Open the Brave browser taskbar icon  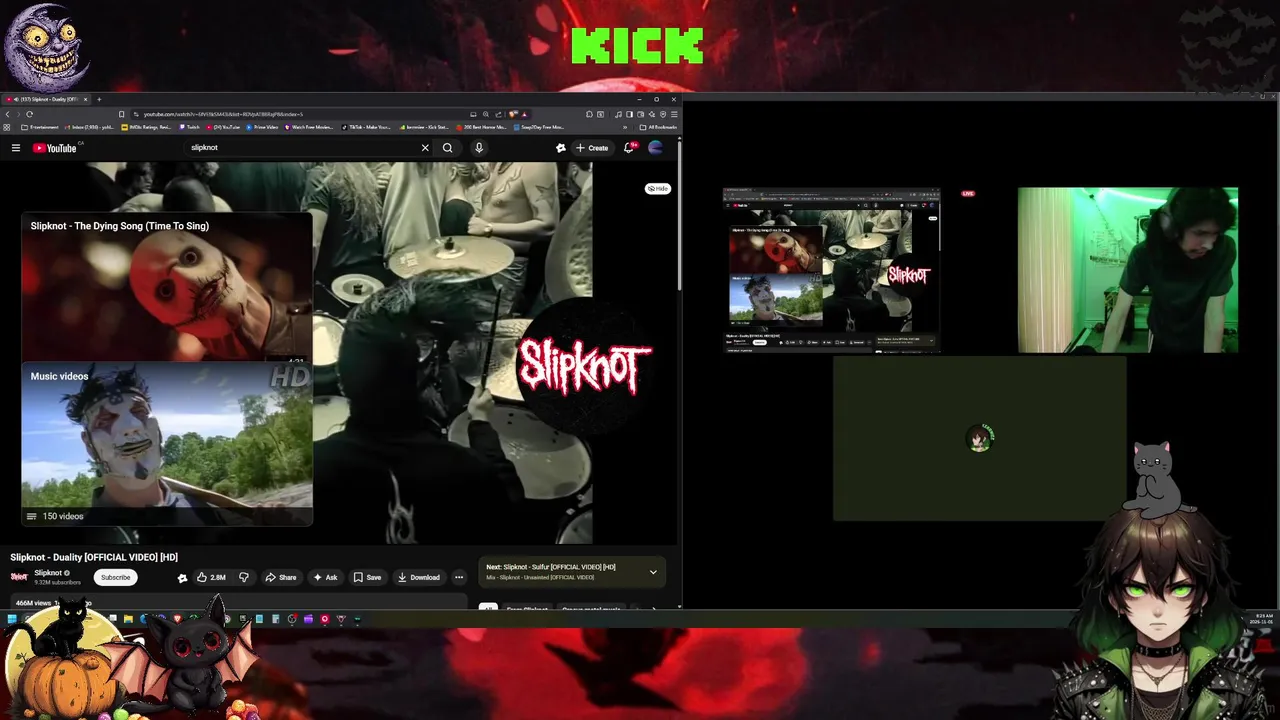pos(177,619)
